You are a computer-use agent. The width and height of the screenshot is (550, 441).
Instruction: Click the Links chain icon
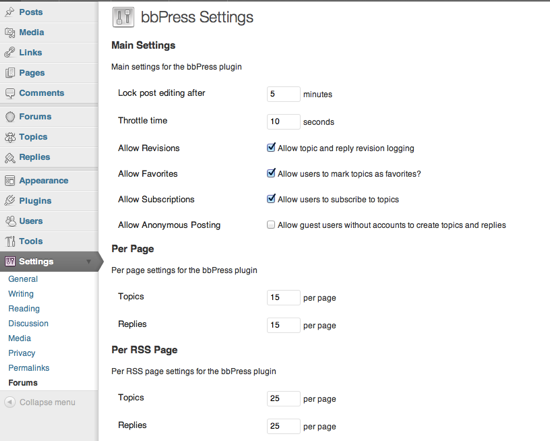pos(10,53)
